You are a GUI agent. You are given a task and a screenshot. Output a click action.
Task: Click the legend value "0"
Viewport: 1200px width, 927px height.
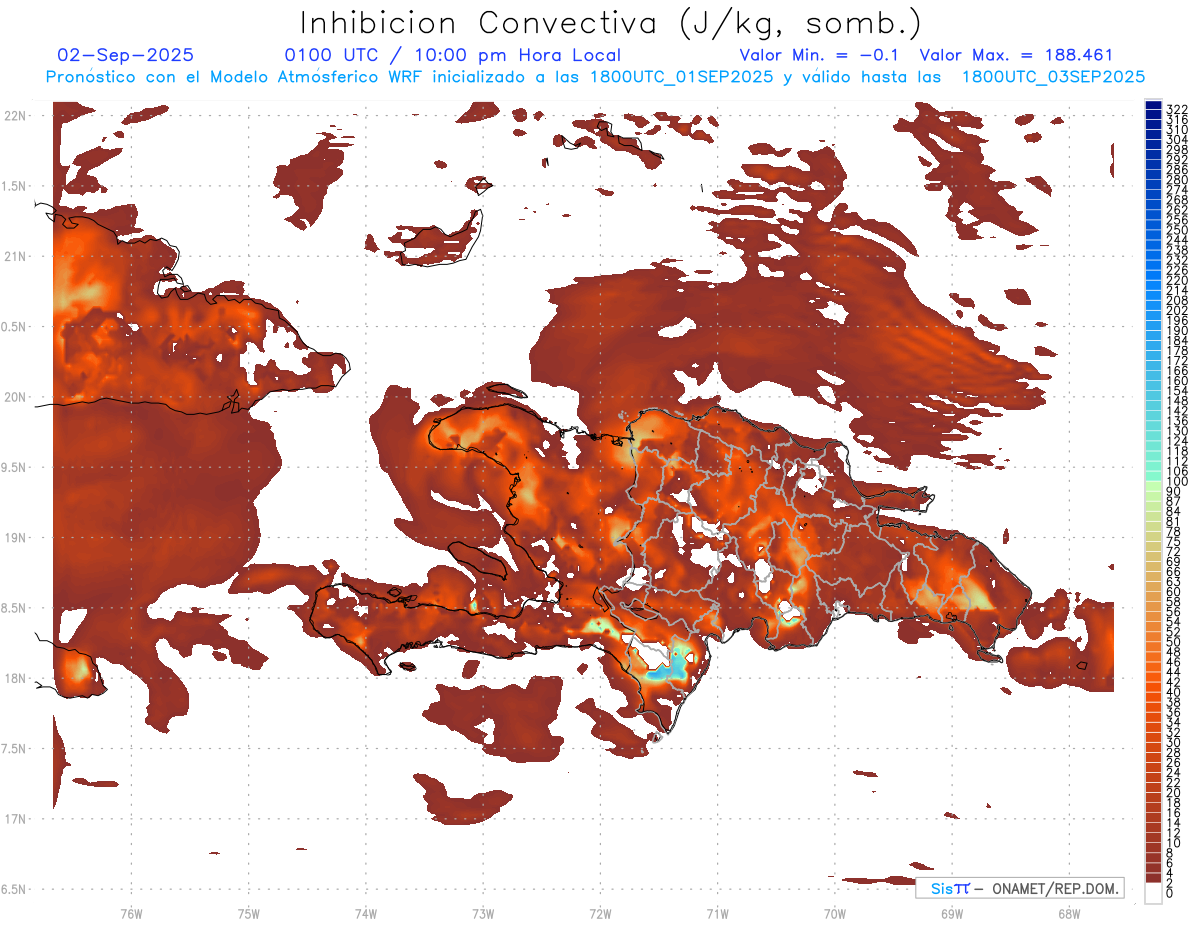1170,893
